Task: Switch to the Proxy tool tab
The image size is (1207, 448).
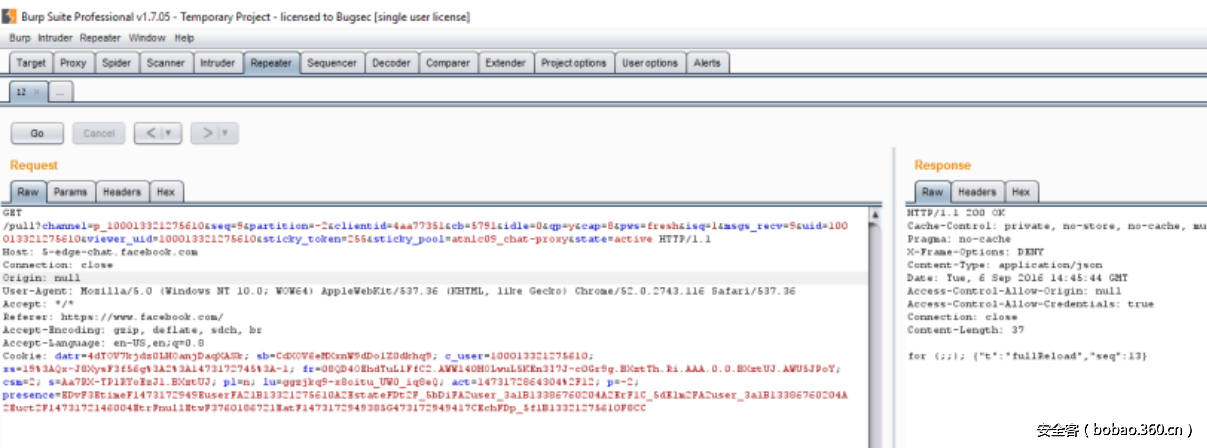Action: coord(73,63)
